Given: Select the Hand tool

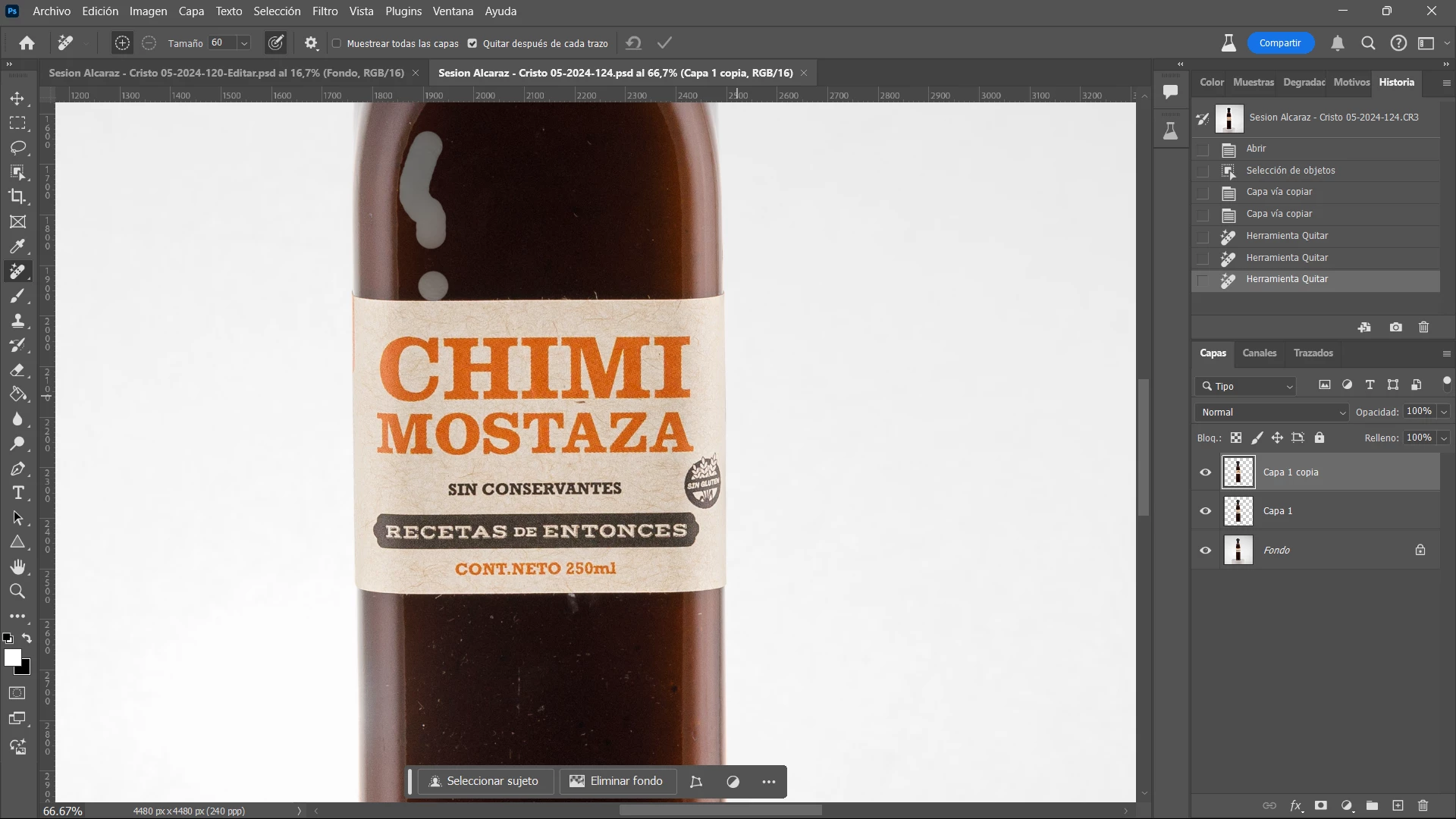Looking at the screenshot, I should click(x=17, y=566).
